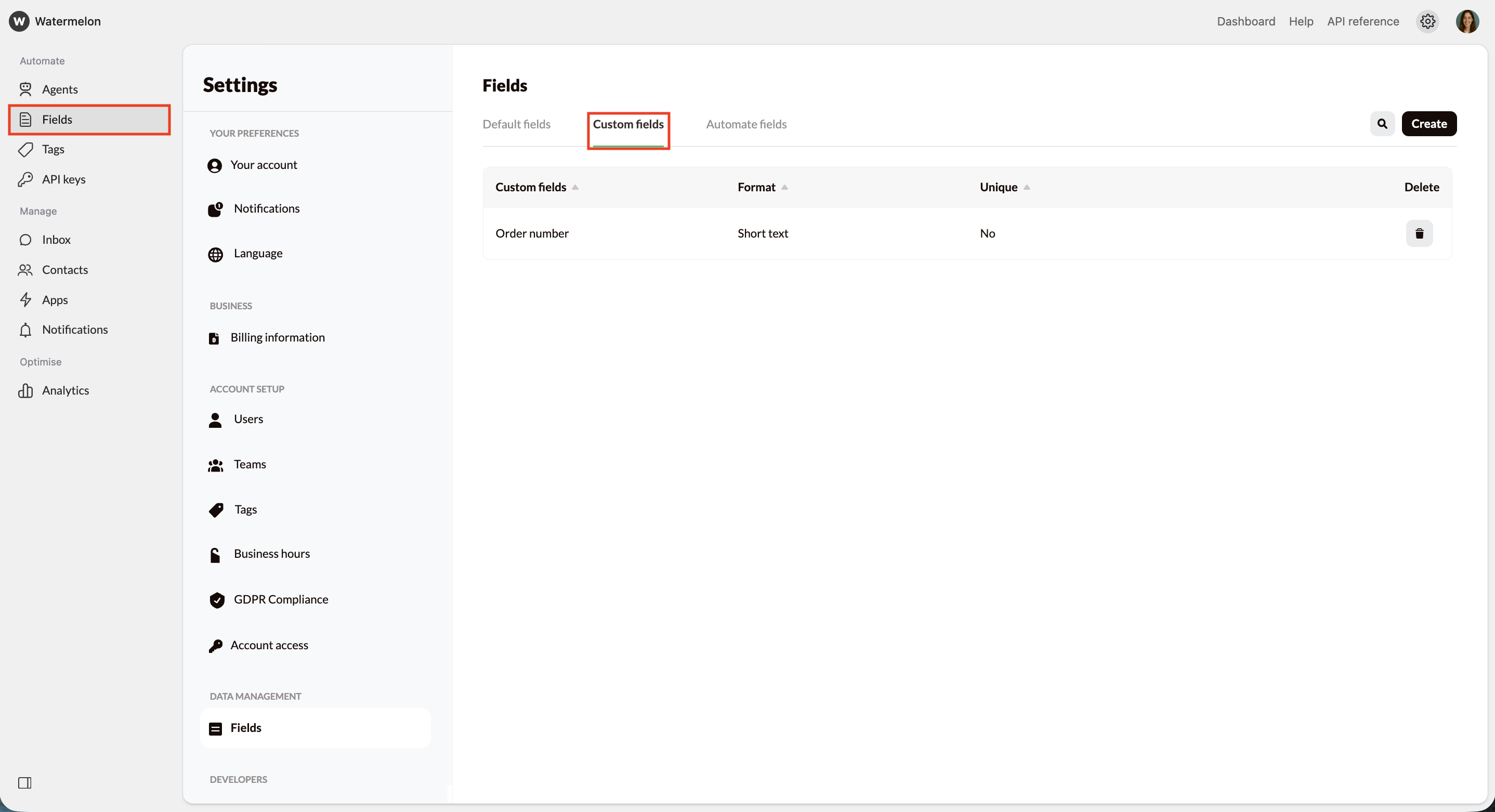Open the Automate fields tab
1495x812 pixels.
pyautogui.click(x=746, y=124)
